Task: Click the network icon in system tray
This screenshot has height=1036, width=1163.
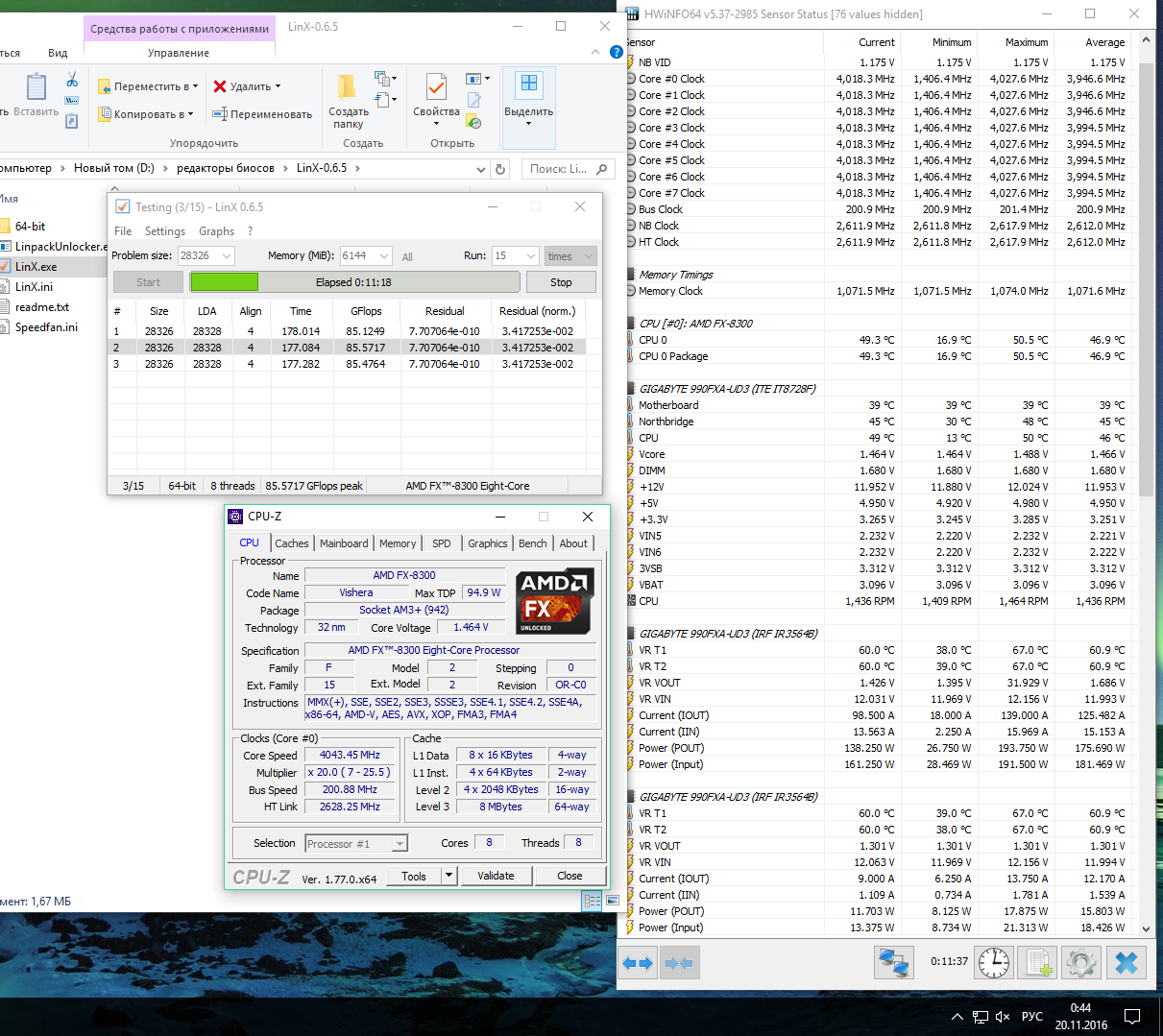Action: click(981, 1017)
